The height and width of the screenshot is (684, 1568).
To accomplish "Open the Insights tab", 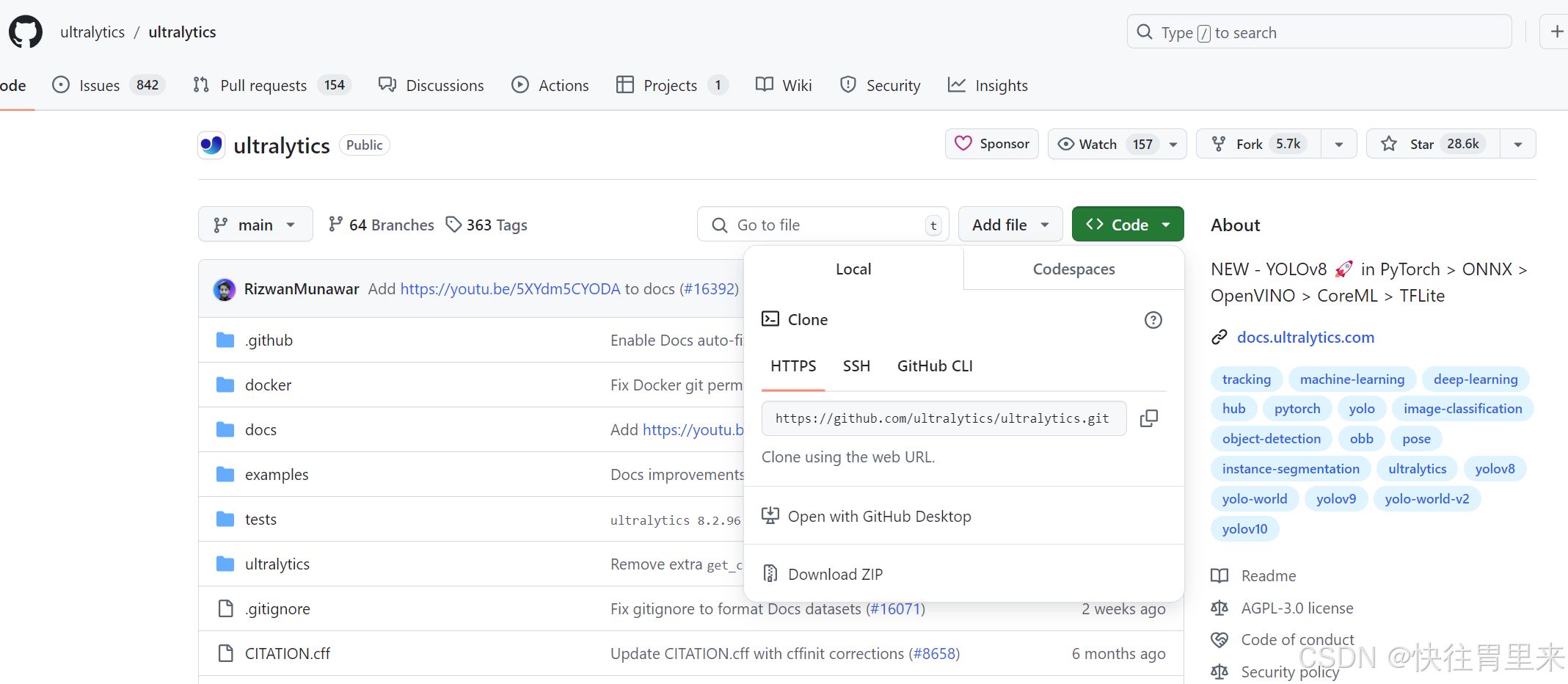I will pos(988,85).
